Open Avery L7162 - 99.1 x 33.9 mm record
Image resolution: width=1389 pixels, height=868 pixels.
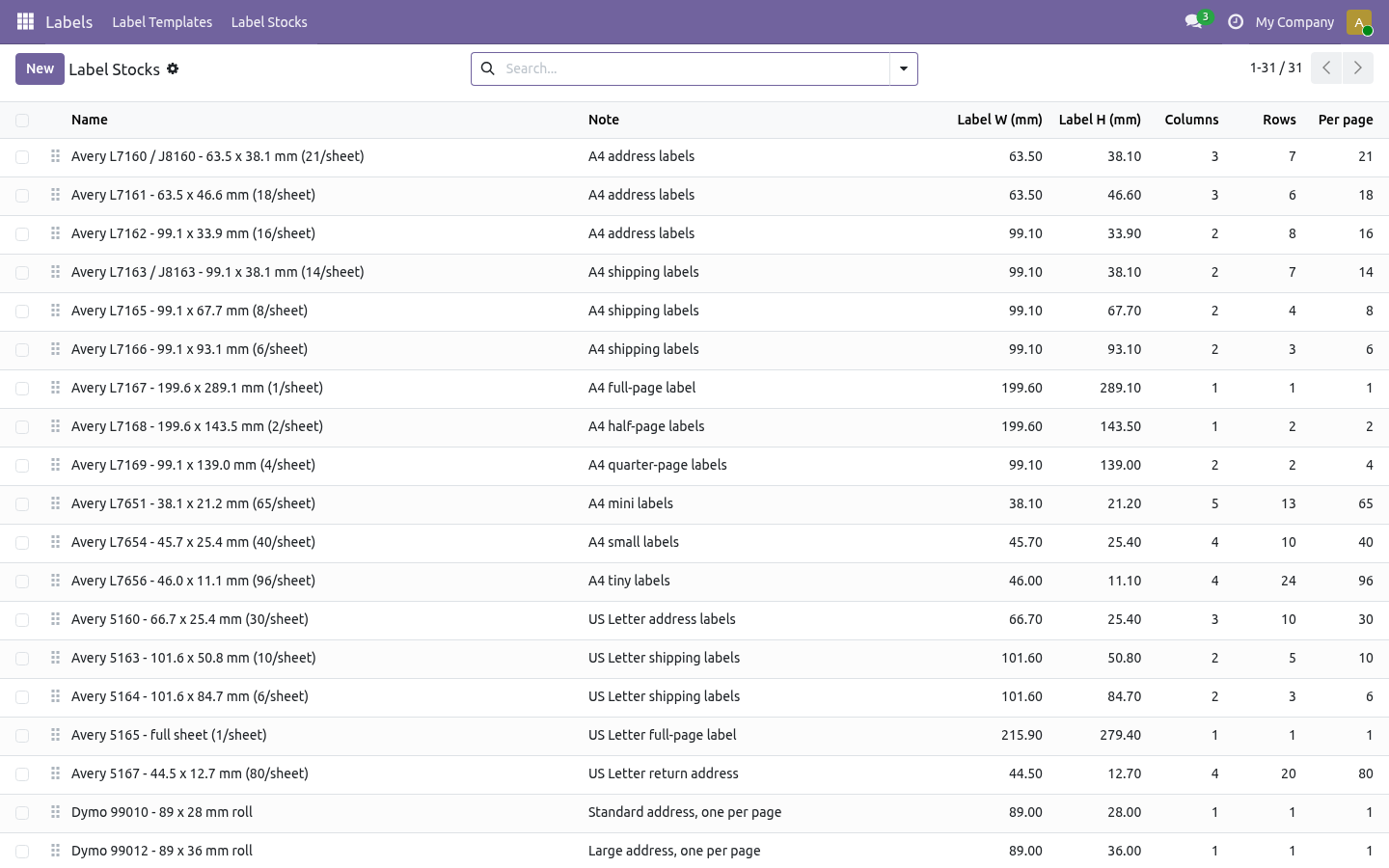tap(193, 233)
